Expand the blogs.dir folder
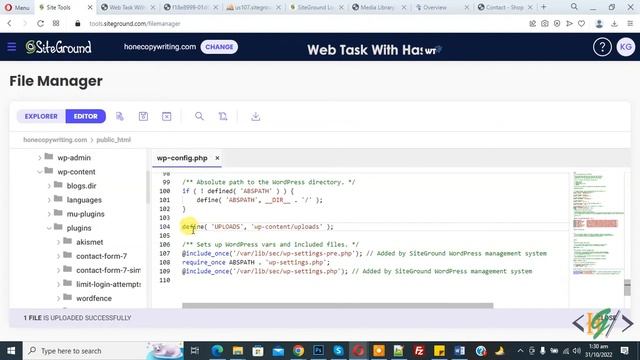 pyautogui.click(x=49, y=186)
